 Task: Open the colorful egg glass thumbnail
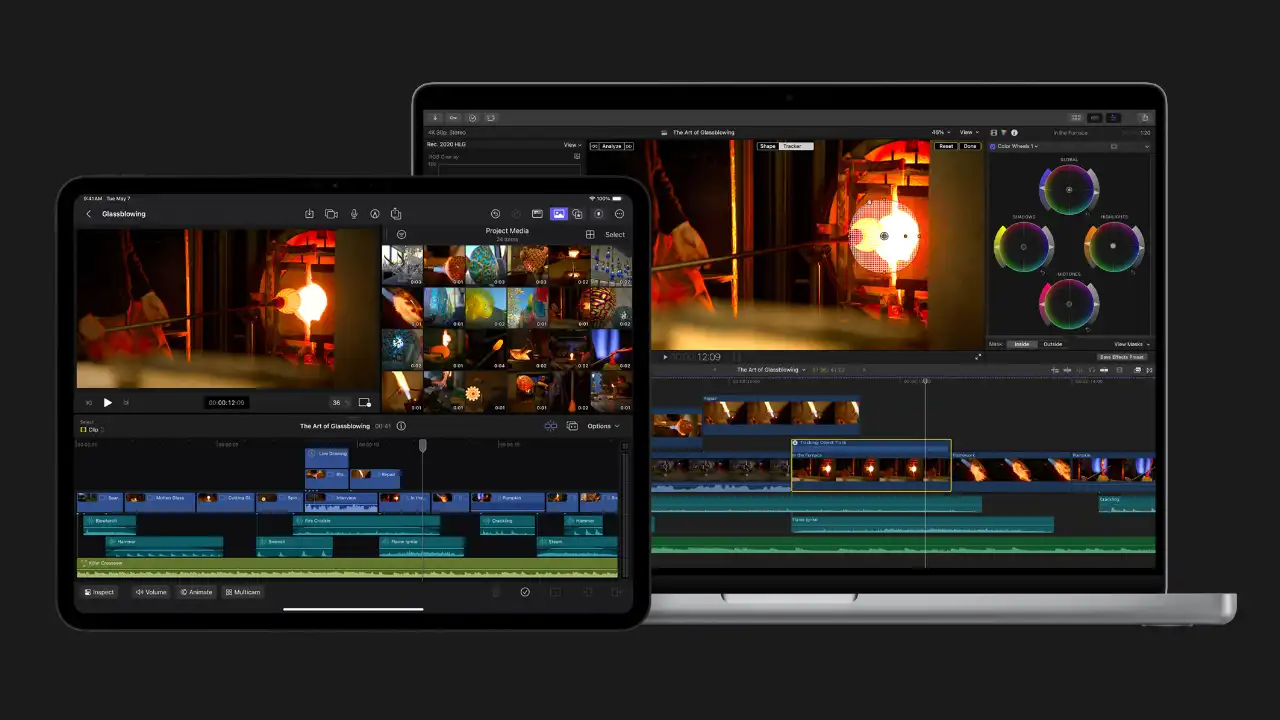click(486, 266)
